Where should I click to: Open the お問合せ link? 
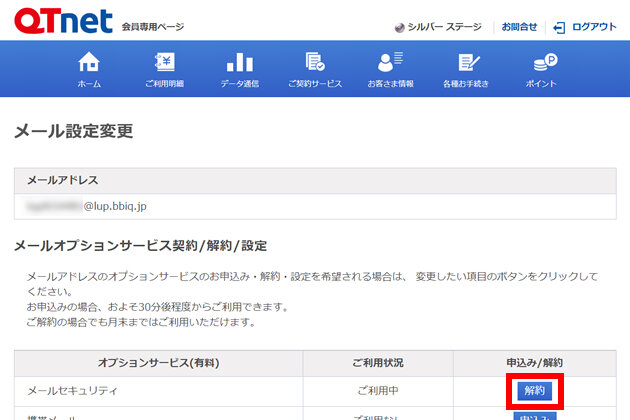coord(519,27)
